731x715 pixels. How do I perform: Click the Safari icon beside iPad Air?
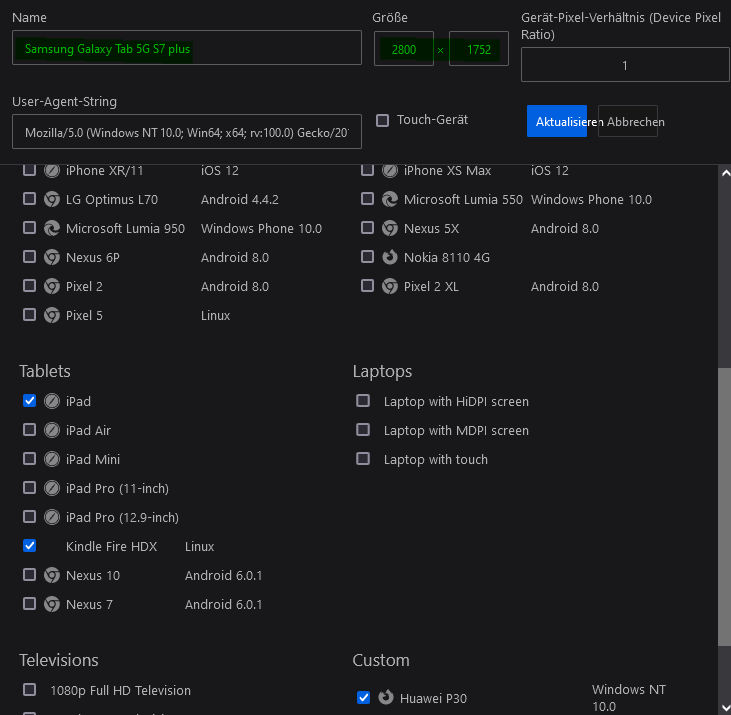[52, 430]
